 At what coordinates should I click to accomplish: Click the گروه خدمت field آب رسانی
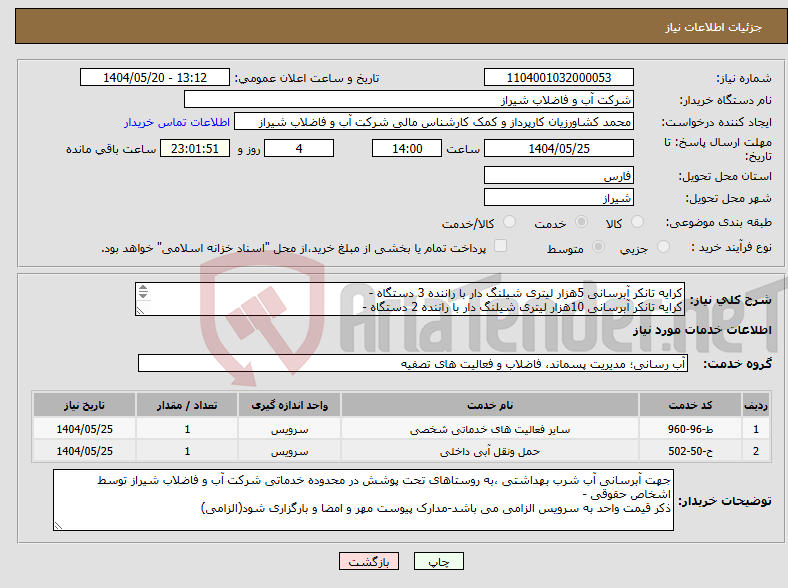coord(413,363)
